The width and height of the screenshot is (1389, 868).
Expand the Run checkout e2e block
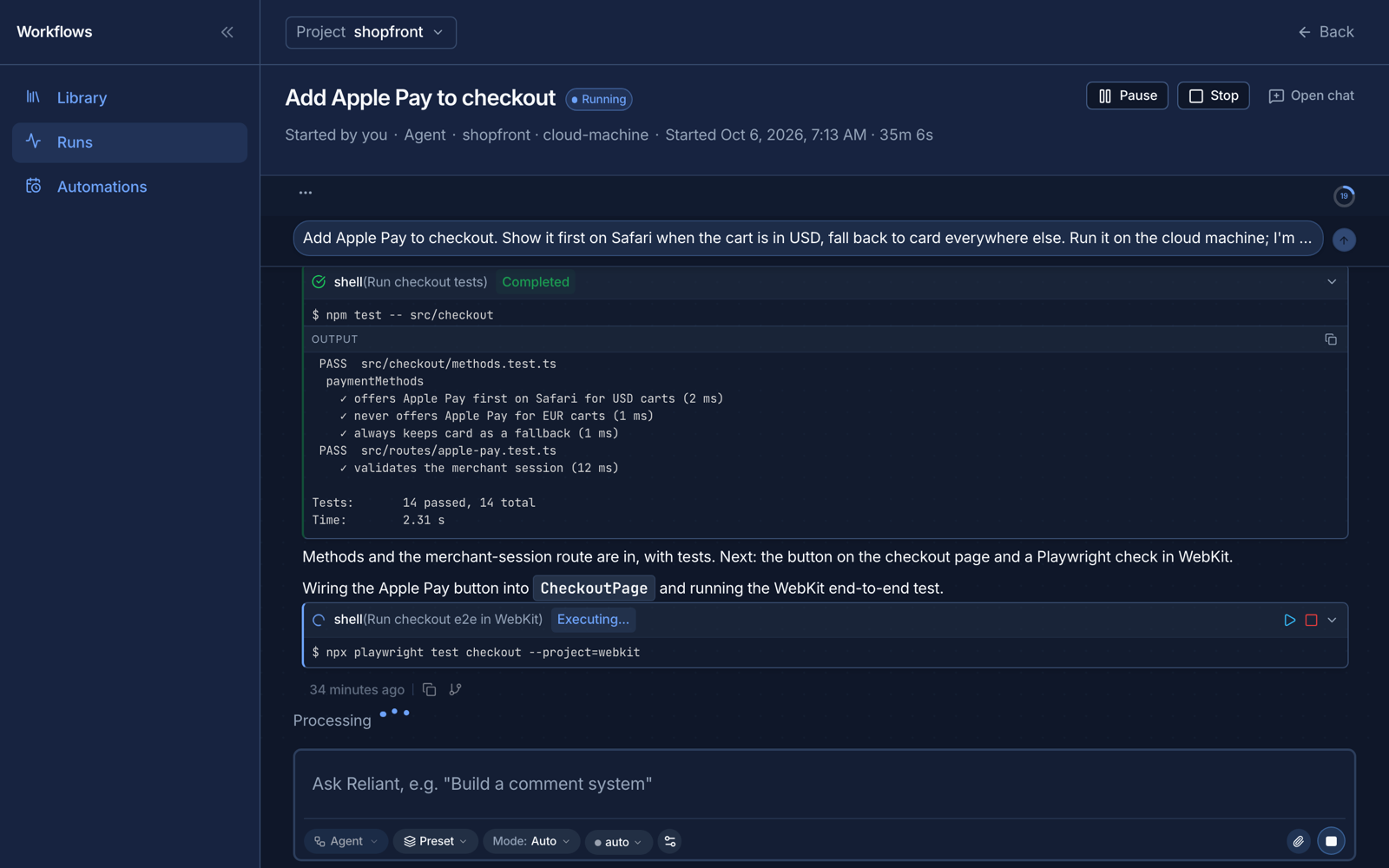click(x=1332, y=620)
